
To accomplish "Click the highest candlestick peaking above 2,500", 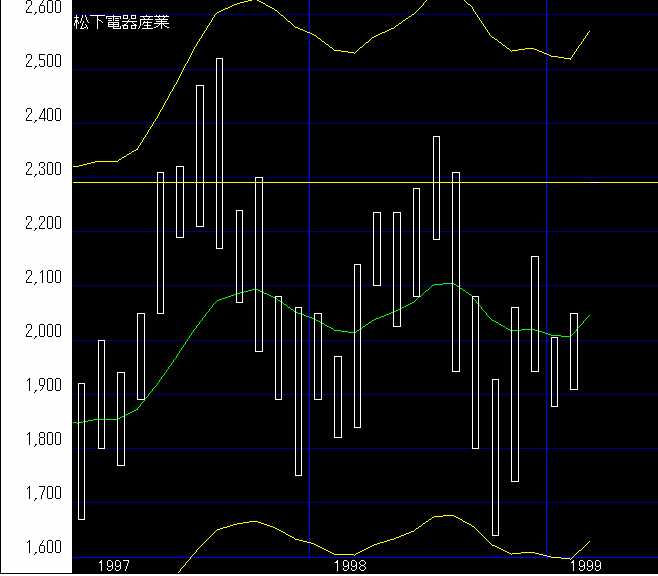I will click(x=219, y=150).
